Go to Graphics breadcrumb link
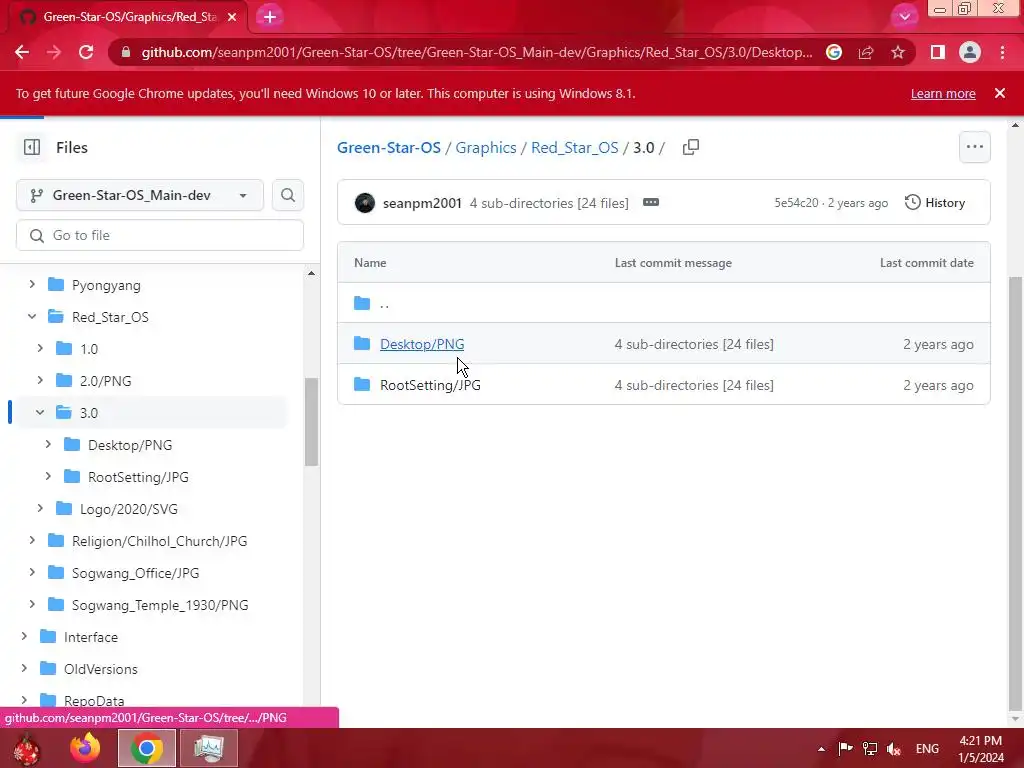The height and width of the screenshot is (768, 1024). [x=486, y=148]
